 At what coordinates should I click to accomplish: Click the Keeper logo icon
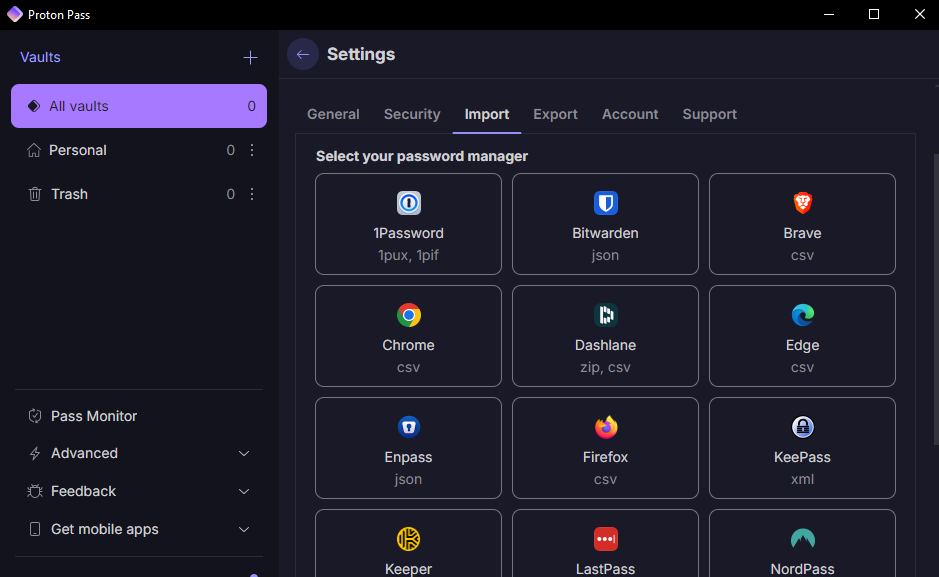408,539
